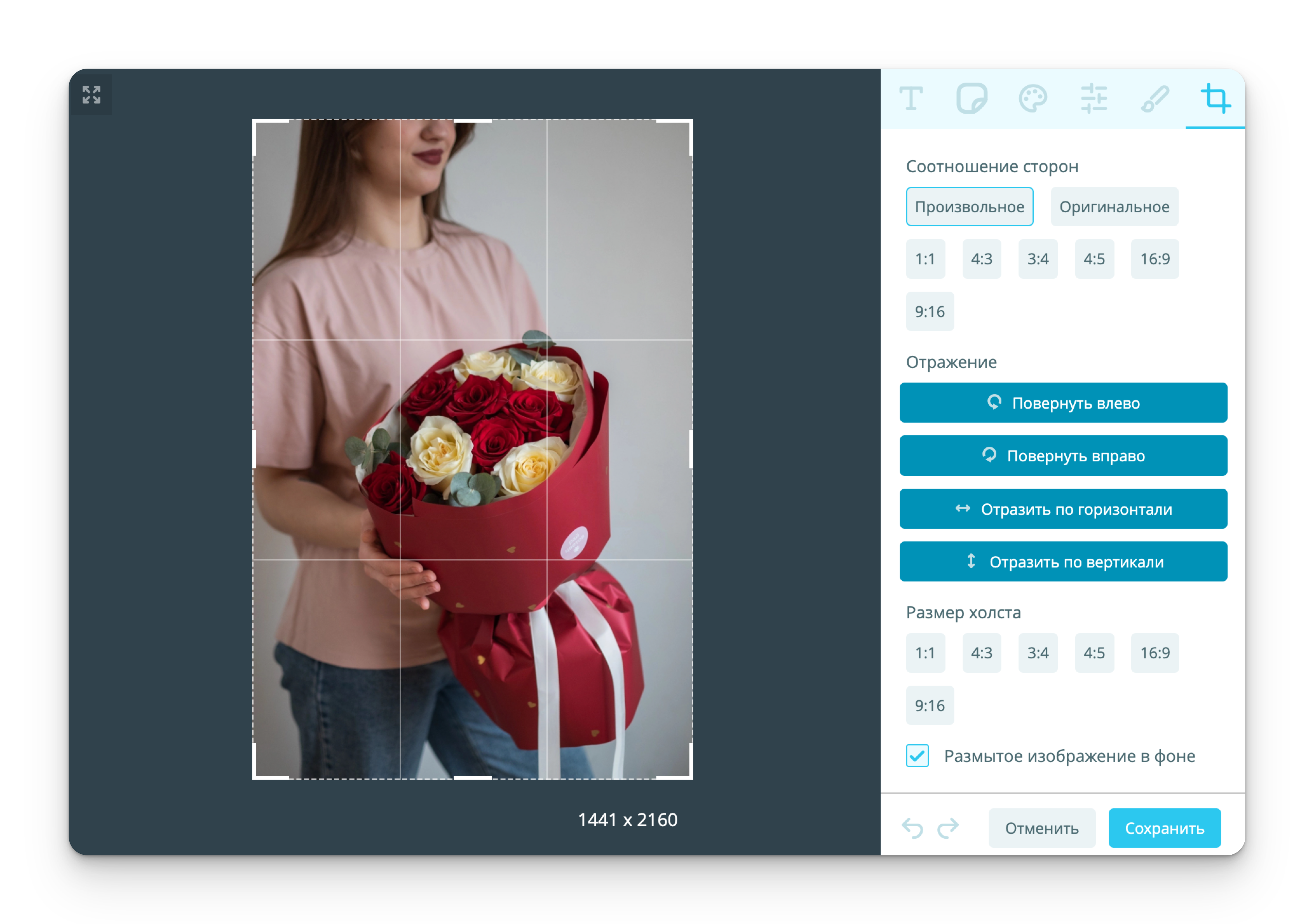This screenshot has height=924, width=1314.
Task: Click the fullscreen expand icon
Action: pos(91,94)
